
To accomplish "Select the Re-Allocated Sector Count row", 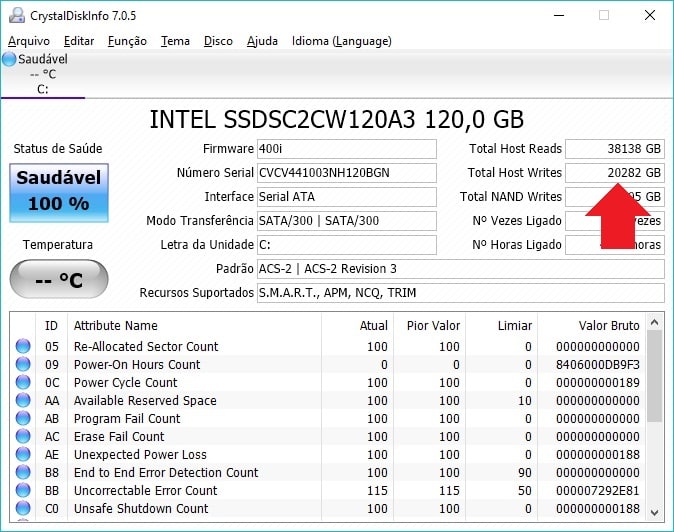I will [328, 346].
